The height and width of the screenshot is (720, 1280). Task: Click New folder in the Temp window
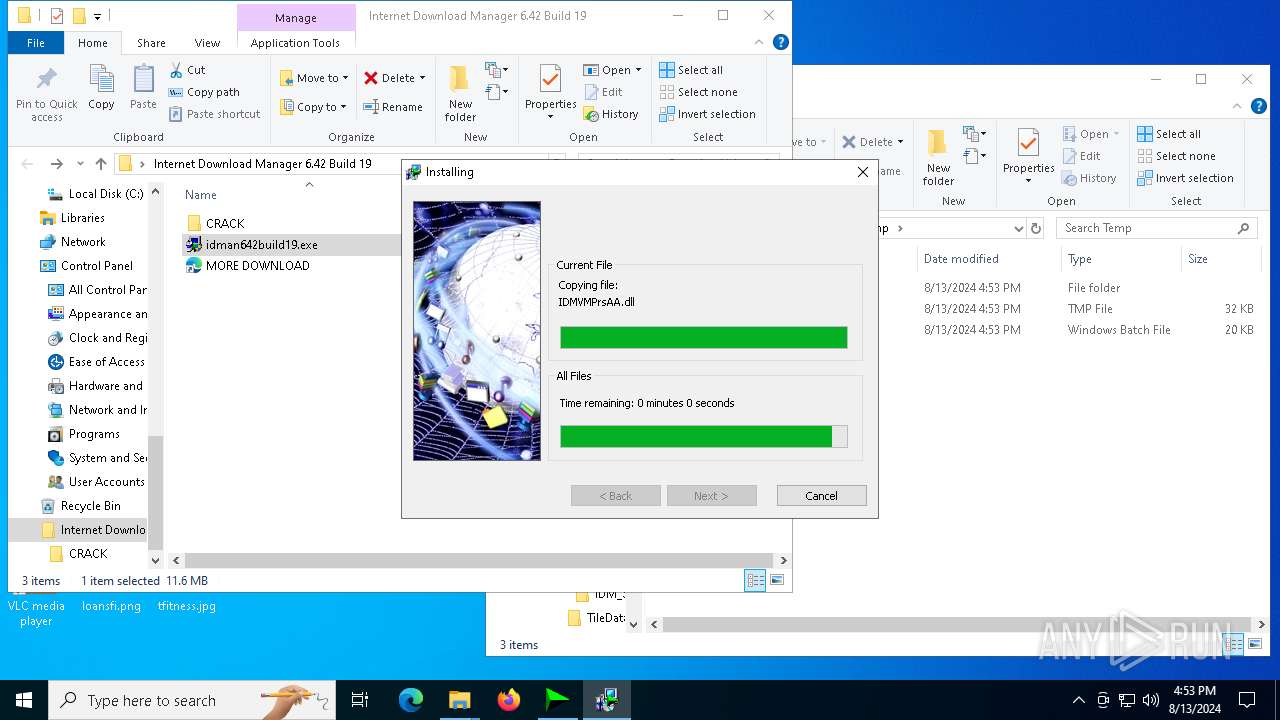[938, 158]
